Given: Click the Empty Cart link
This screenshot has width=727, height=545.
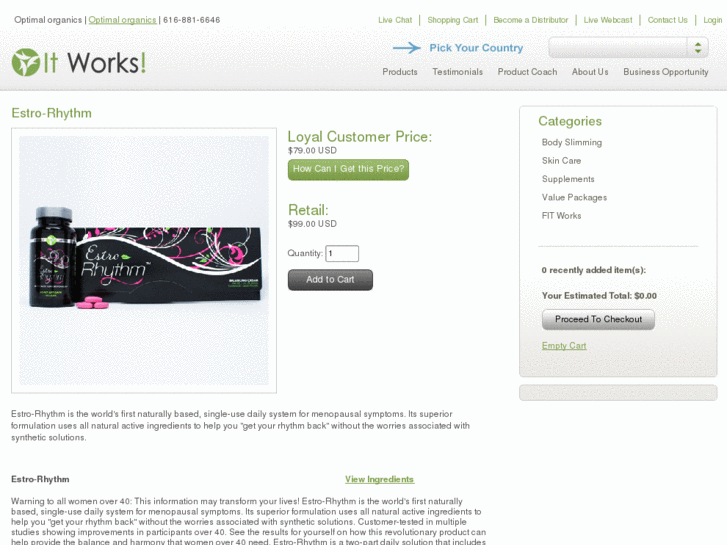Looking at the screenshot, I should point(564,346).
